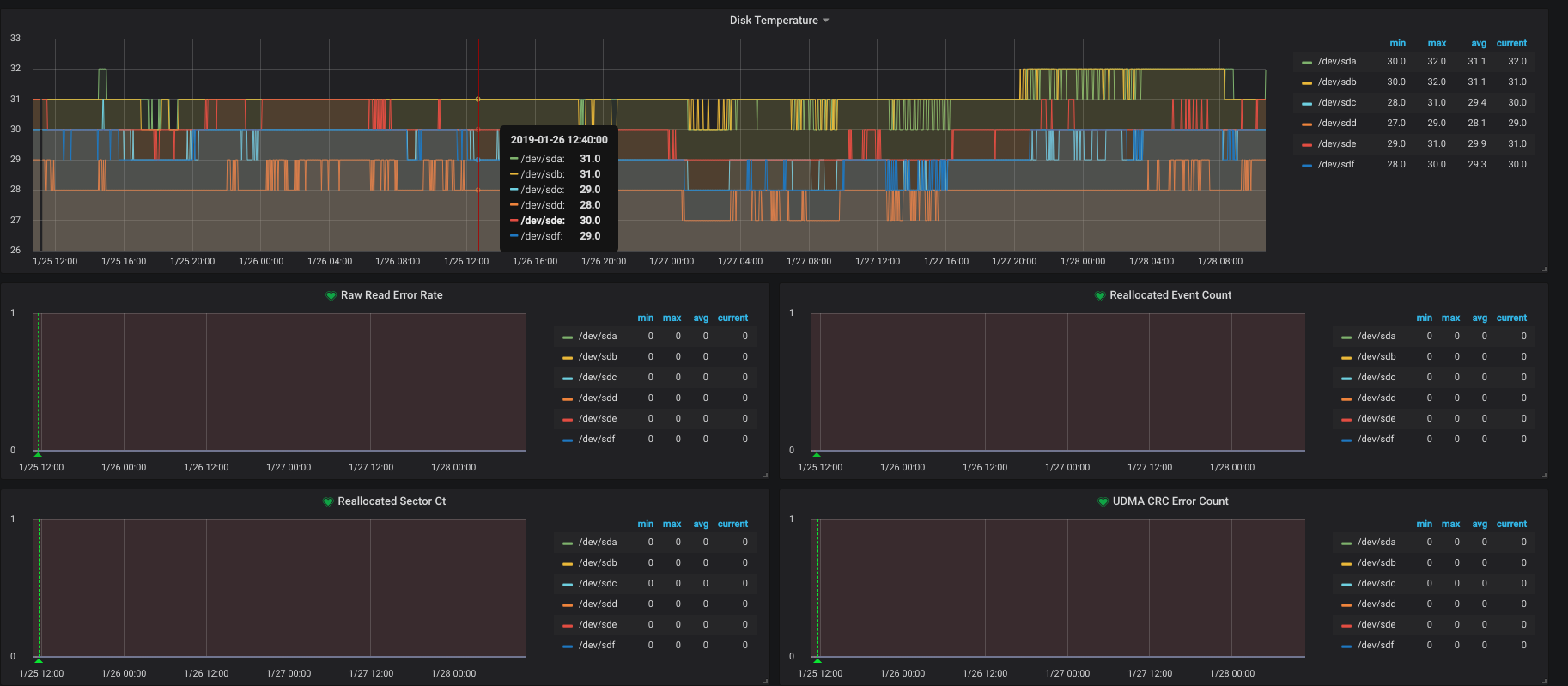The image size is (1568, 686).
Task: Open the Raw Read Error Rate panel title menu
Action: (392, 295)
